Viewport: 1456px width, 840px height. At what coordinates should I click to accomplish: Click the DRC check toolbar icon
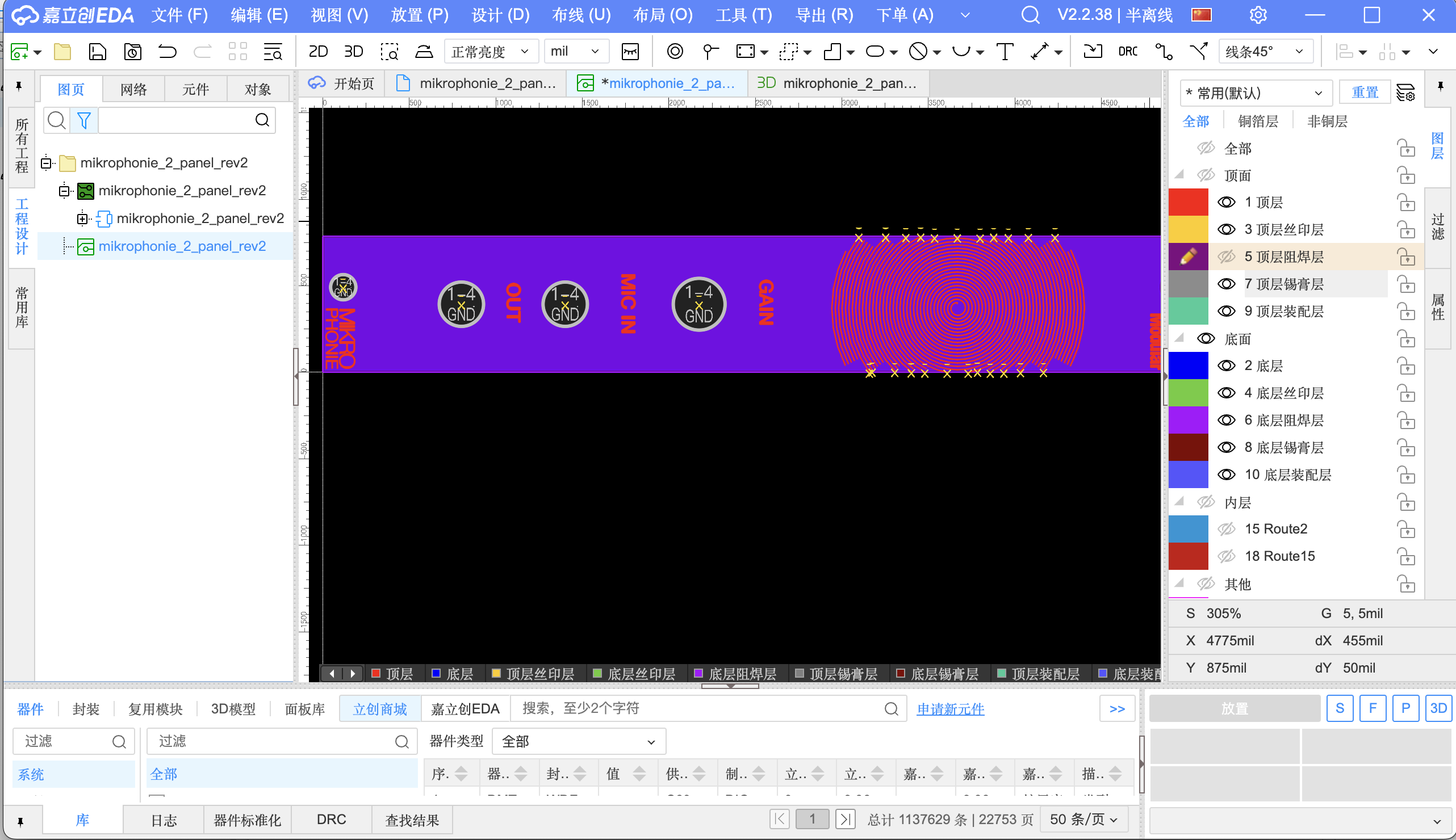point(1127,52)
